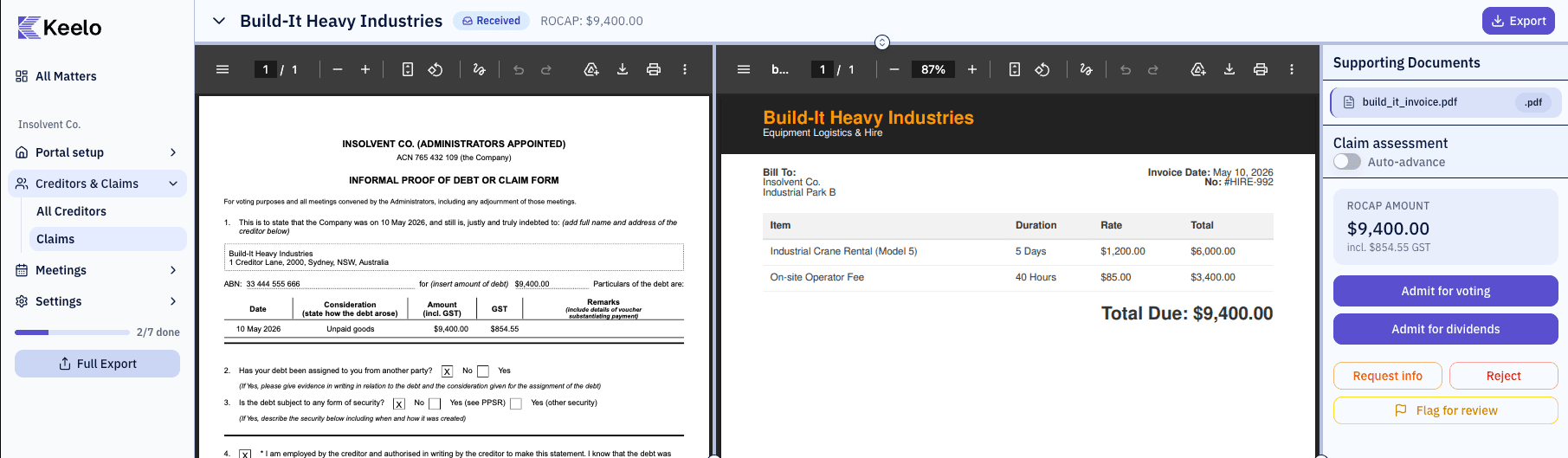The height and width of the screenshot is (458, 1568).
Task: Redo in left PDF viewer
Action: tap(546, 69)
